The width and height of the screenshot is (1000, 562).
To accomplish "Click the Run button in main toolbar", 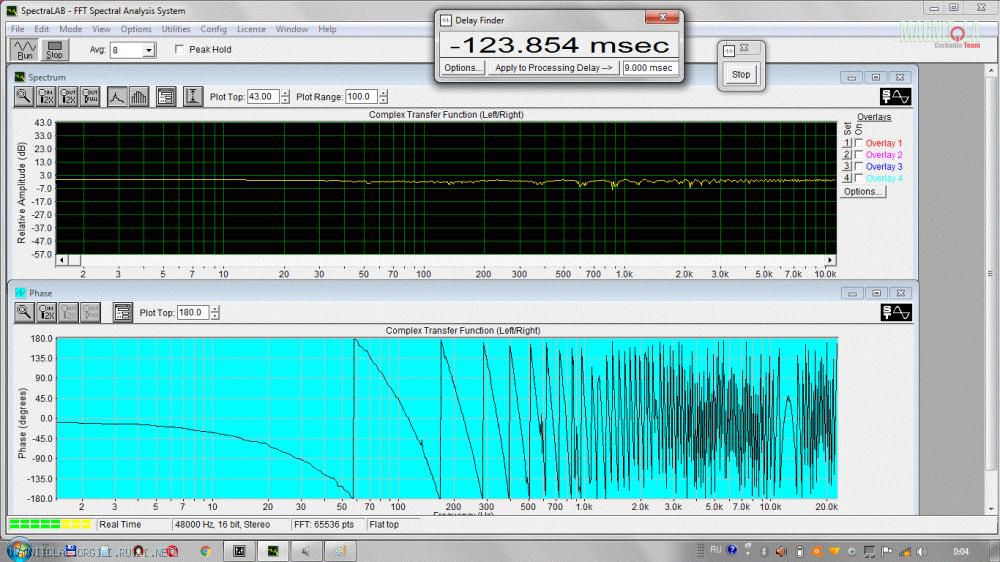I will (x=24, y=50).
